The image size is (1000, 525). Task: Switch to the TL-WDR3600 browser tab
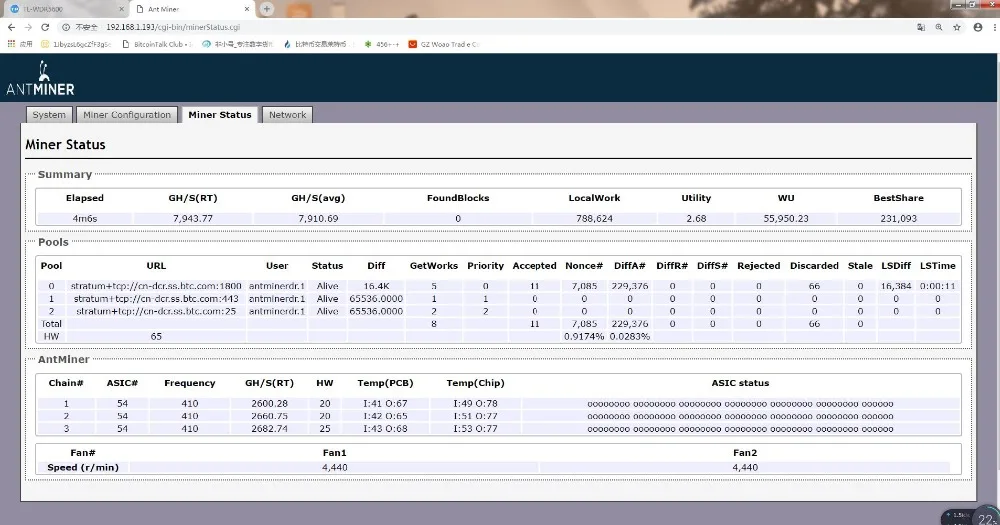[x=64, y=9]
